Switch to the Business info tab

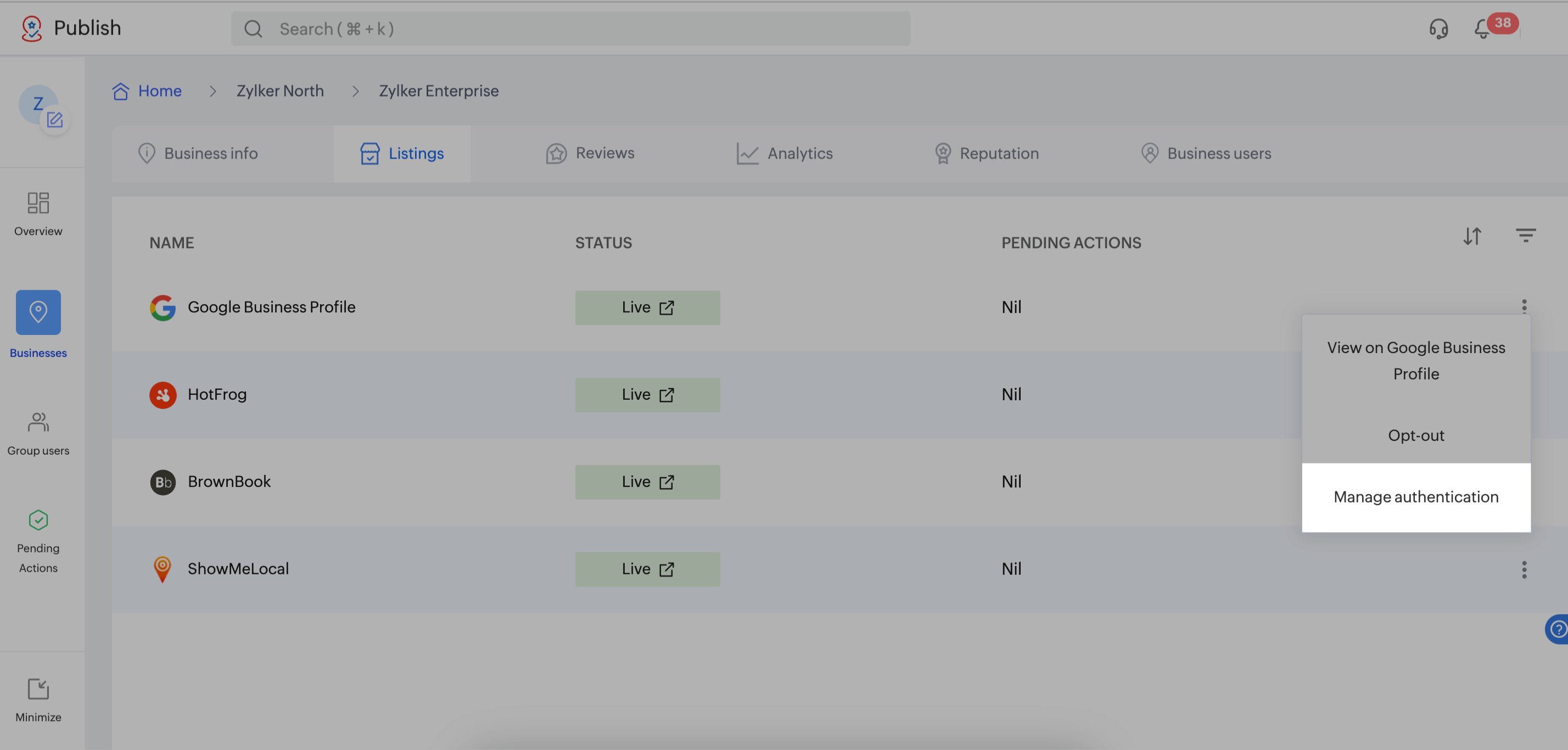pos(198,153)
